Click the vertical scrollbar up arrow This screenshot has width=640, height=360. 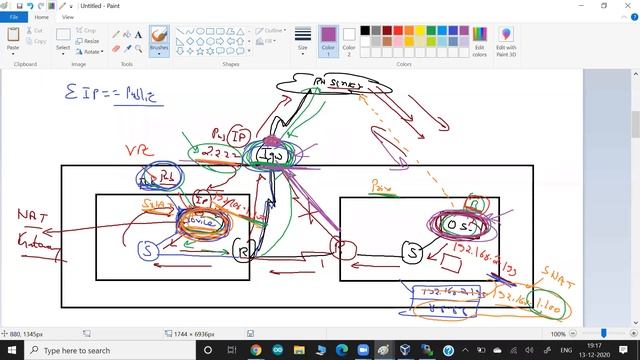point(636,74)
